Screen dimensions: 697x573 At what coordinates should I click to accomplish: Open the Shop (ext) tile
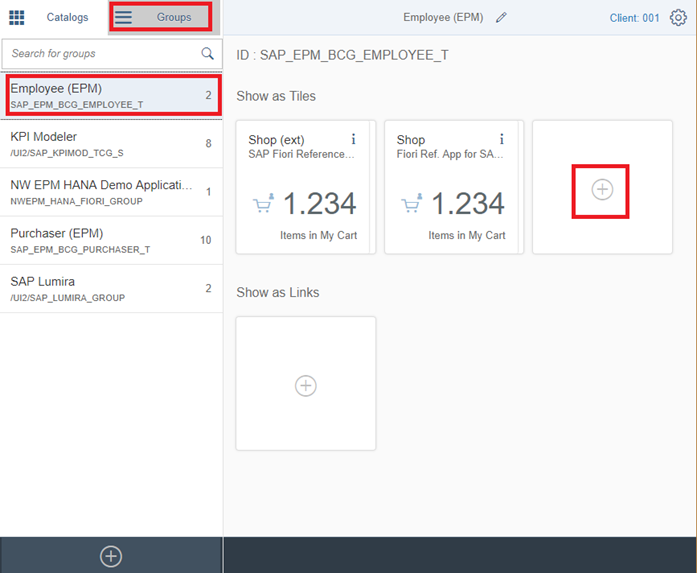point(306,187)
